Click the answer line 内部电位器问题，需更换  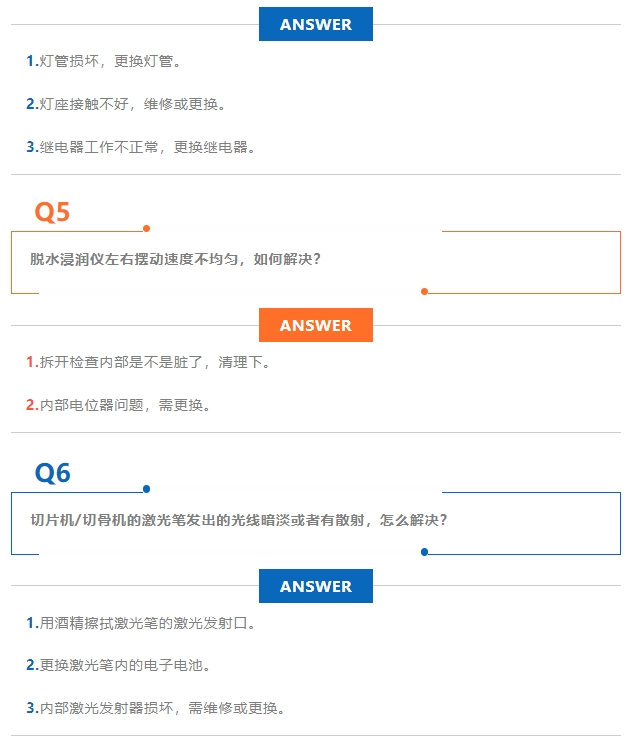point(124,405)
